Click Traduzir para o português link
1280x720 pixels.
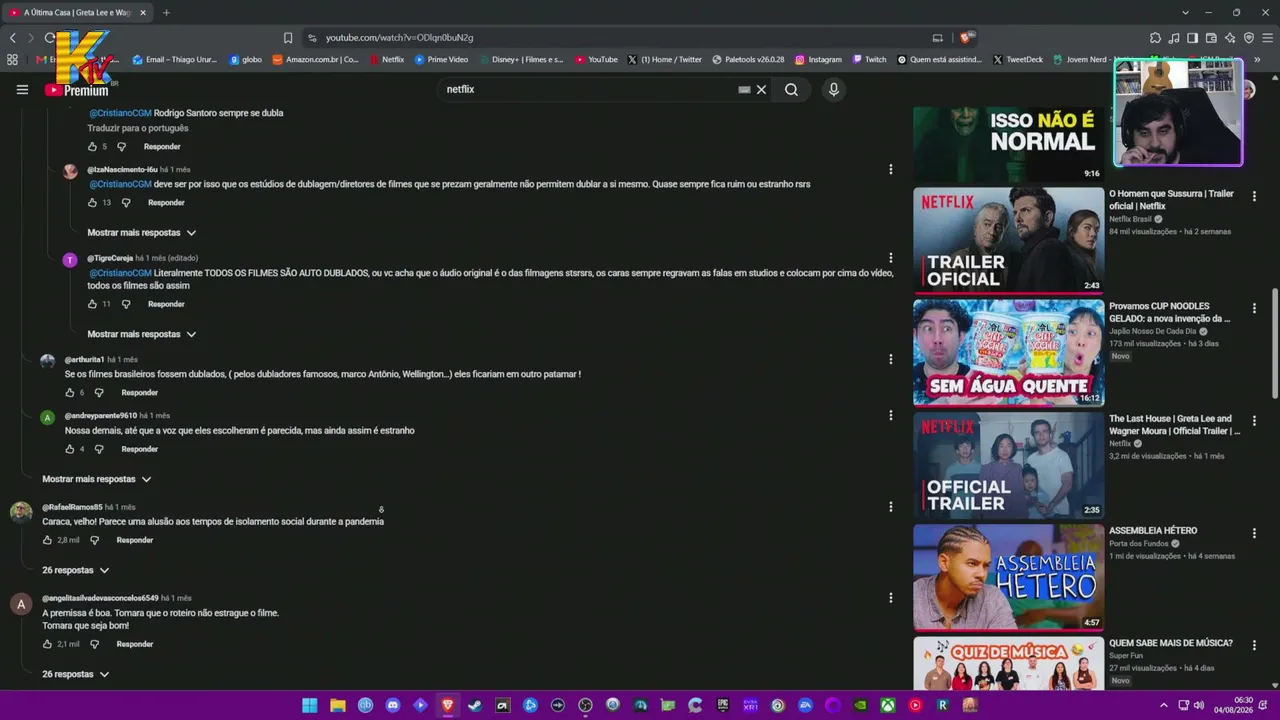(138, 128)
